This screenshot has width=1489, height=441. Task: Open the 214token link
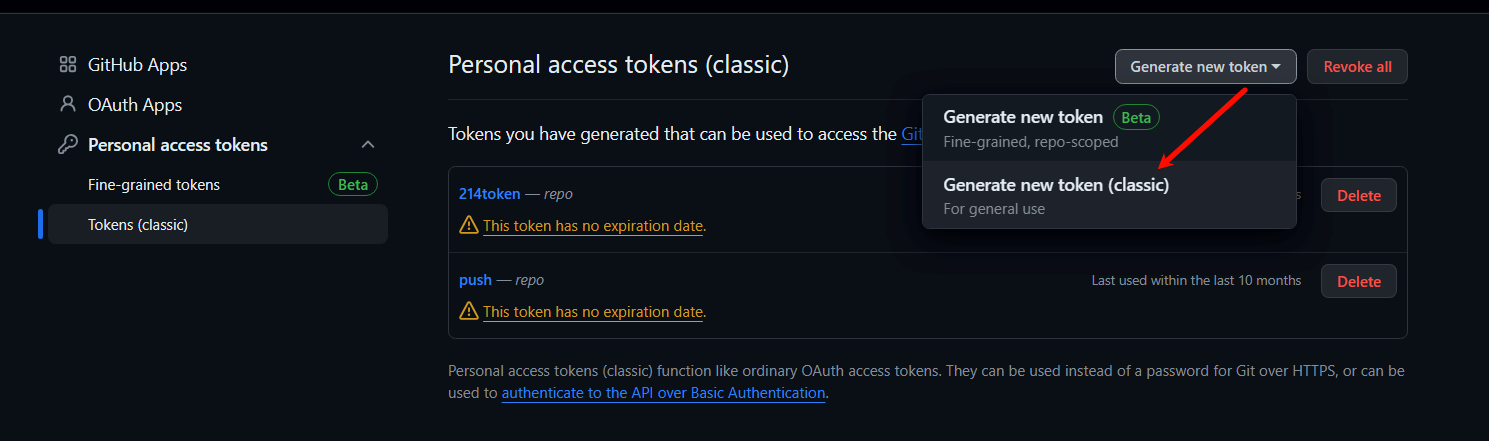pos(489,194)
